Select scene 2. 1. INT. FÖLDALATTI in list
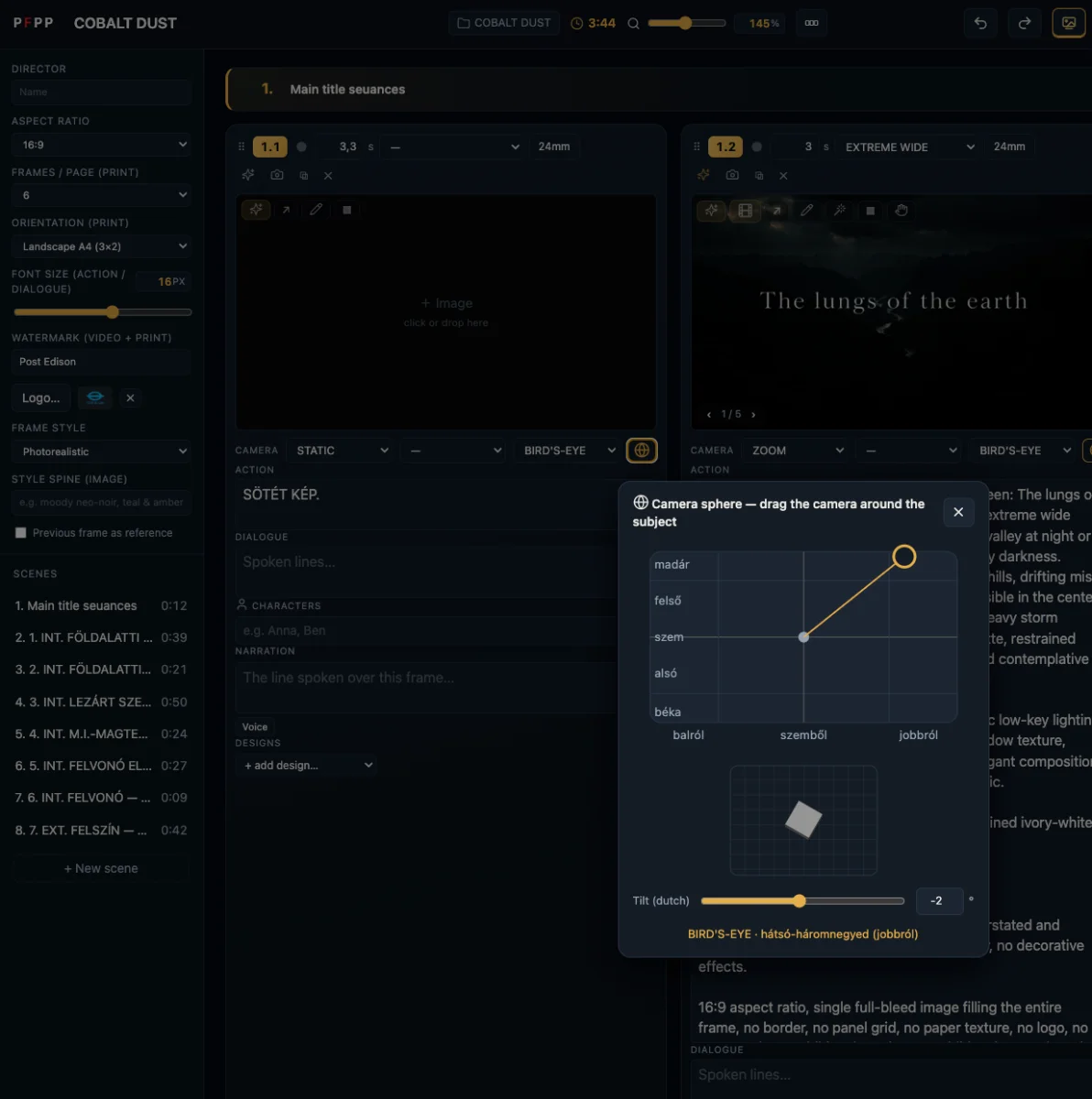This screenshot has height=1099, width=1092. click(x=101, y=637)
